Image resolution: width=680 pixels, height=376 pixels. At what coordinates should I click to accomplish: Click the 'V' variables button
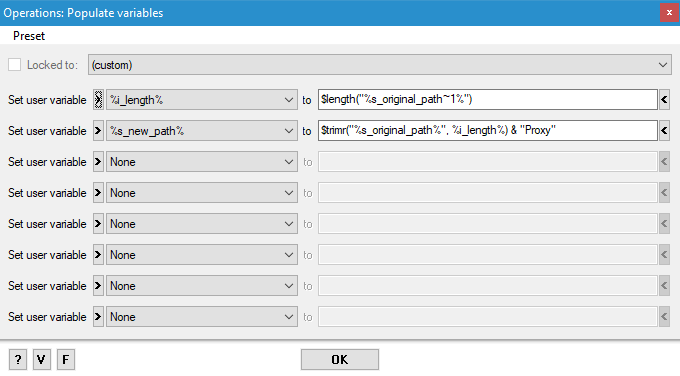pyautogui.click(x=41, y=360)
